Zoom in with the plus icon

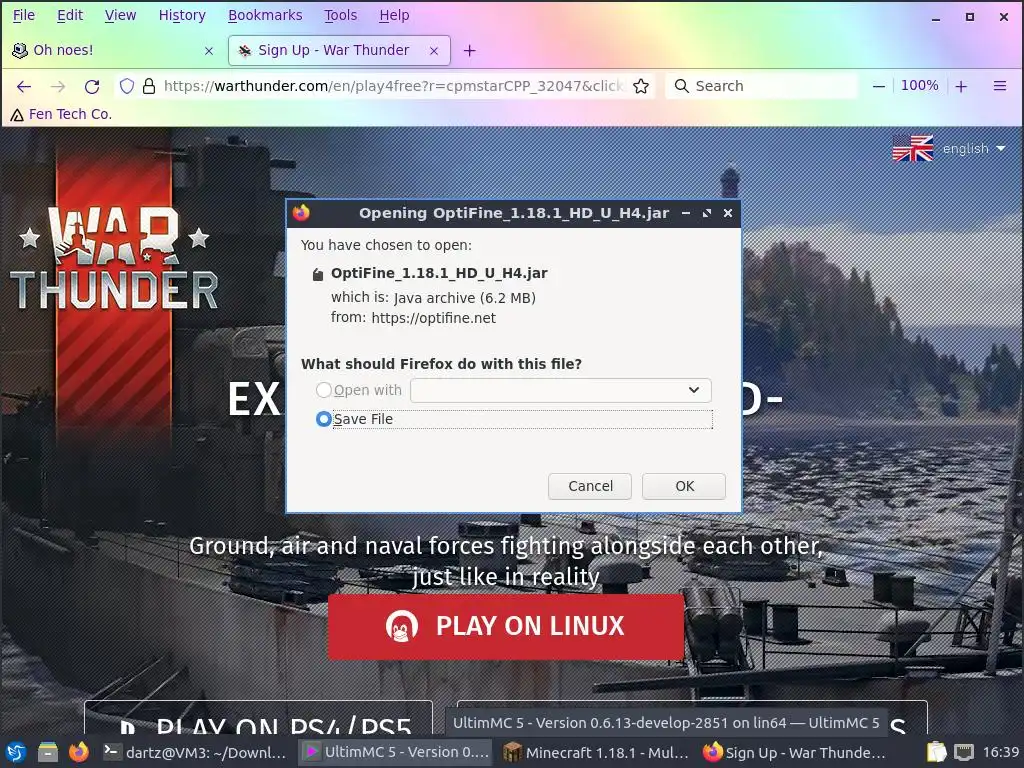pos(961,86)
